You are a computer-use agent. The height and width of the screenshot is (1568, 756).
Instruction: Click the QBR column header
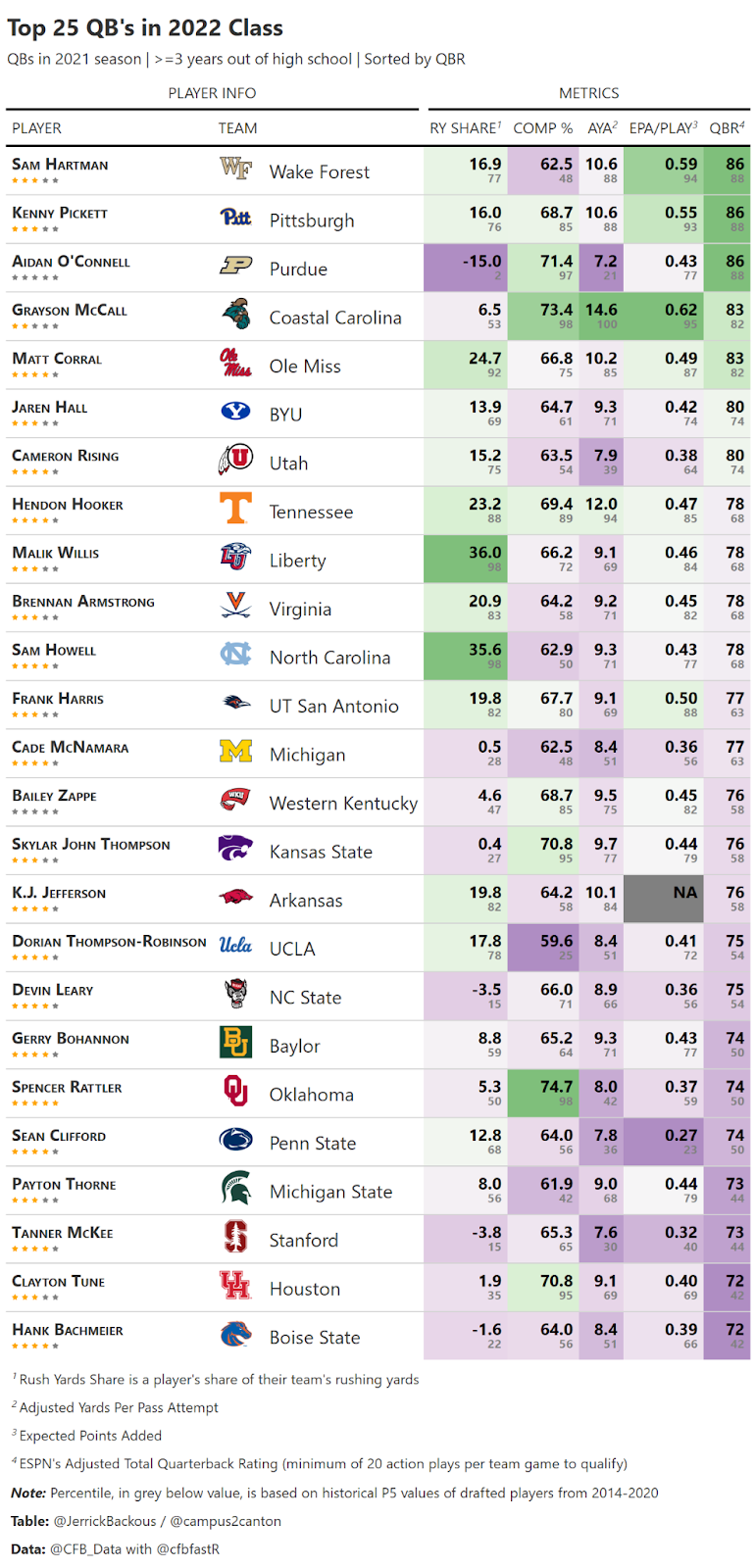point(727,128)
